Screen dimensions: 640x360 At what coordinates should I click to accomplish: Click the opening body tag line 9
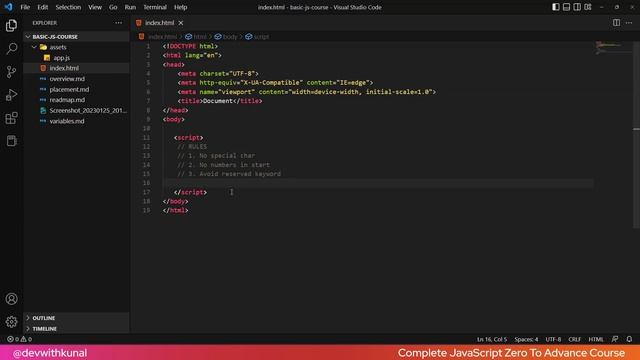[173, 119]
